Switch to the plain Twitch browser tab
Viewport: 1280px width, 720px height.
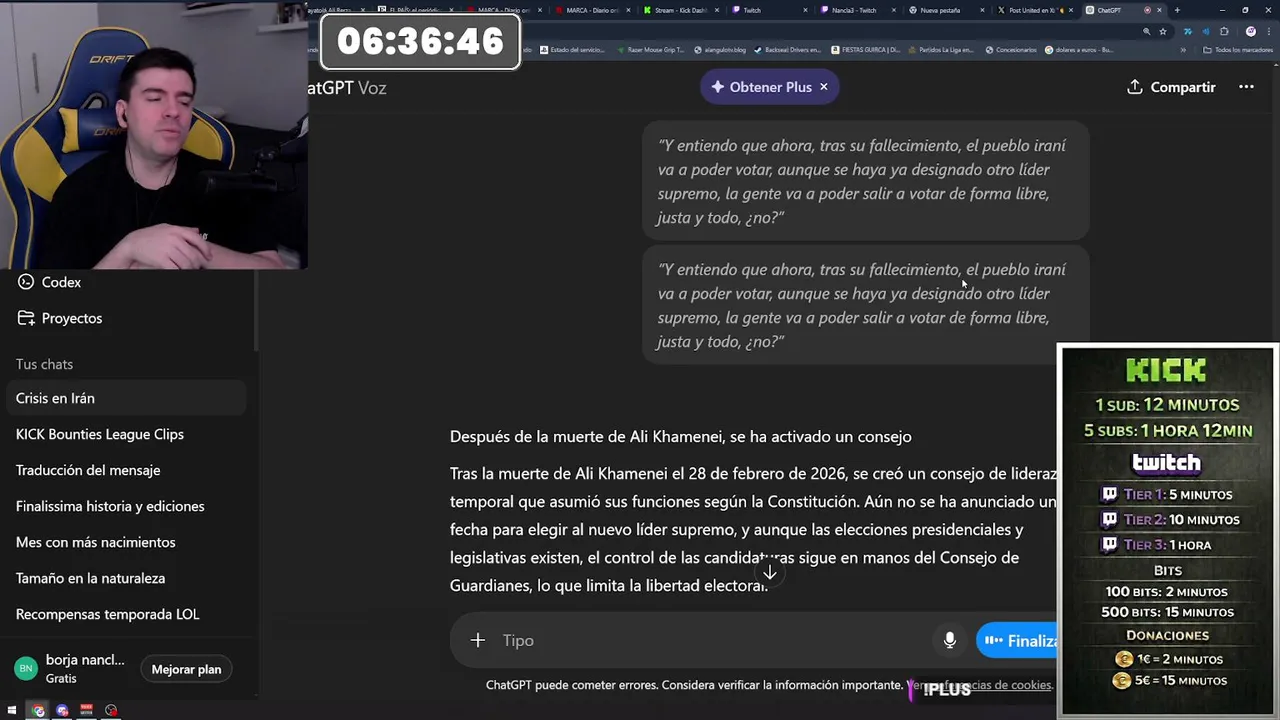[770, 10]
